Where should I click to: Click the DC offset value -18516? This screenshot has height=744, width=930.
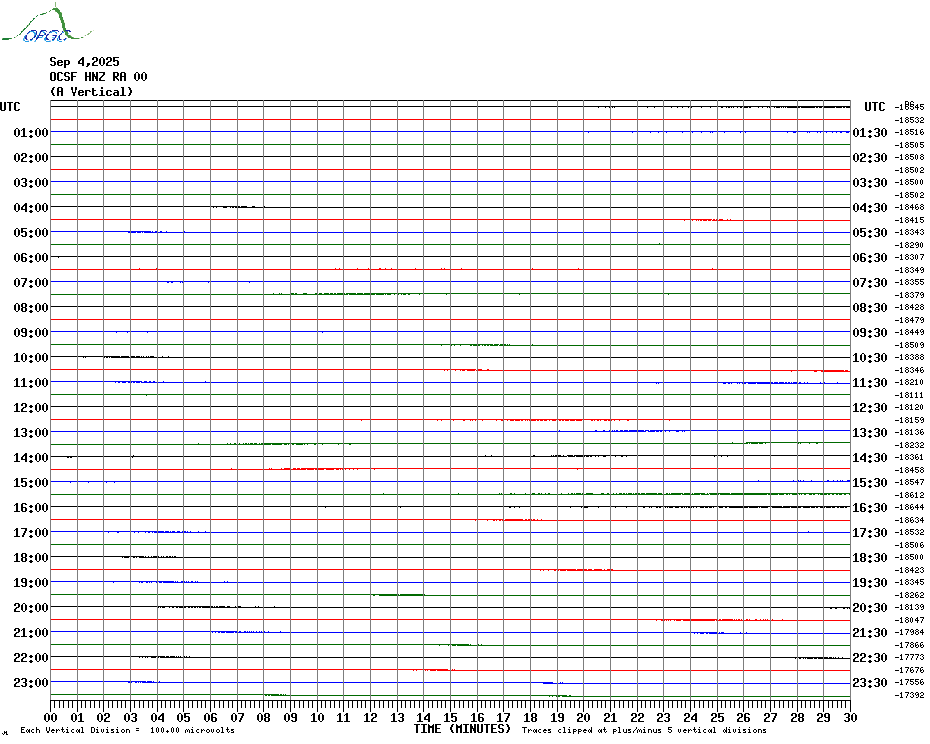[x=909, y=132]
